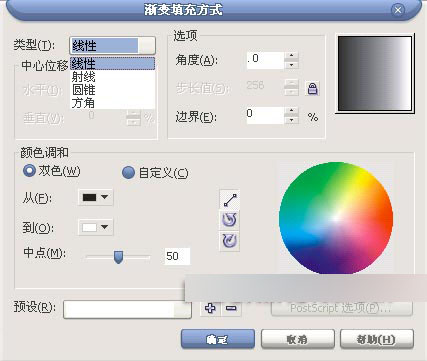Click the step value lock icon
The image size is (427, 361).
point(312,89)
